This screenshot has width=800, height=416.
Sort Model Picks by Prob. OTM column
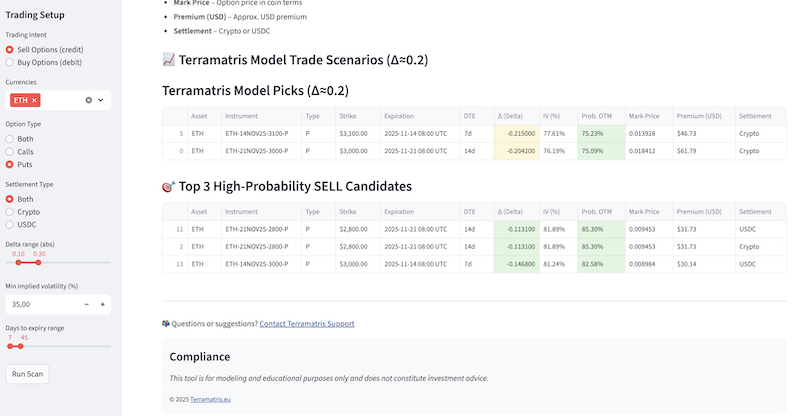click(599, 116)
